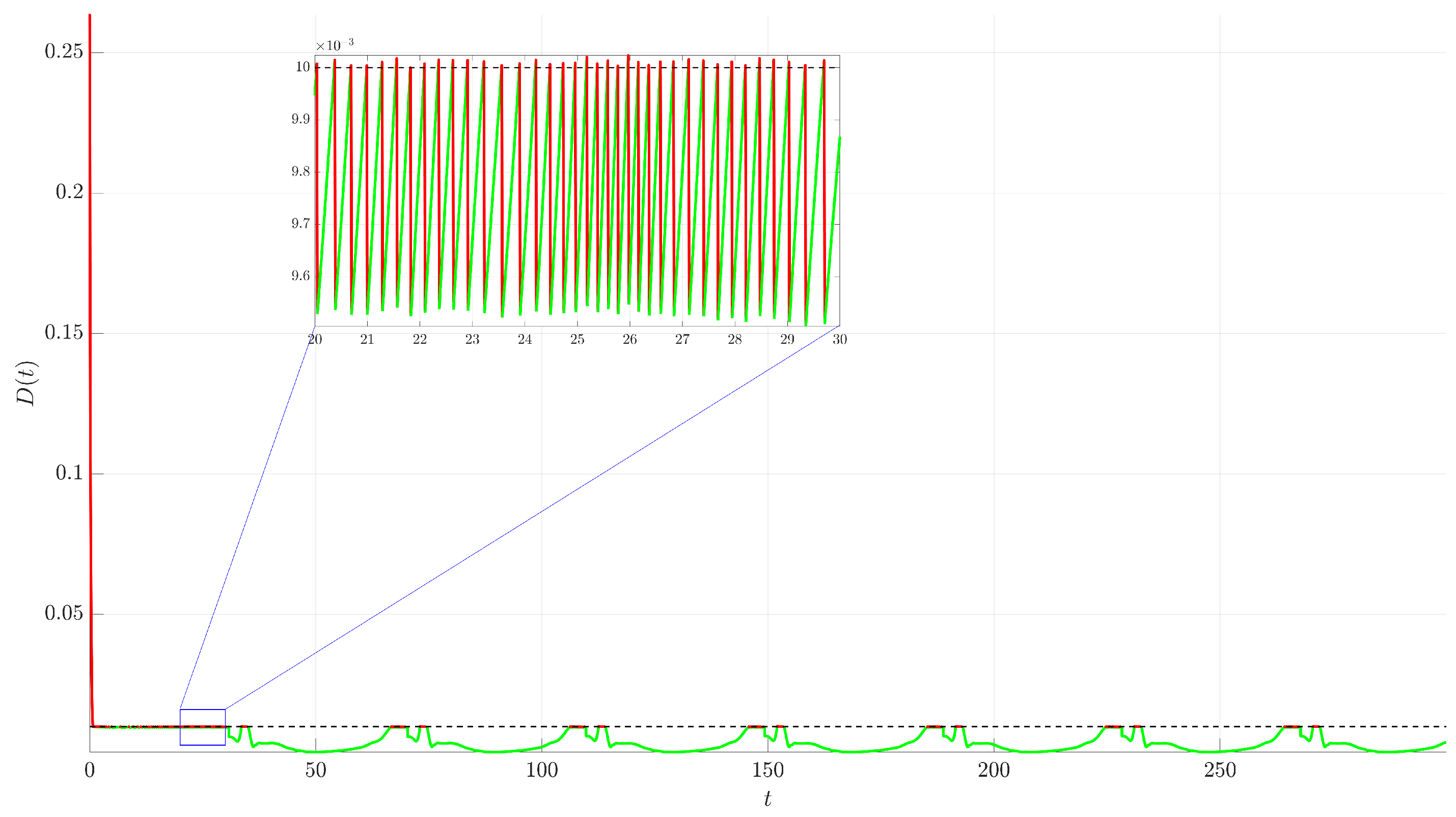1456x817 pixels.
Task: Click the 0.25 y-axis tick label
Action: point(63,51)
